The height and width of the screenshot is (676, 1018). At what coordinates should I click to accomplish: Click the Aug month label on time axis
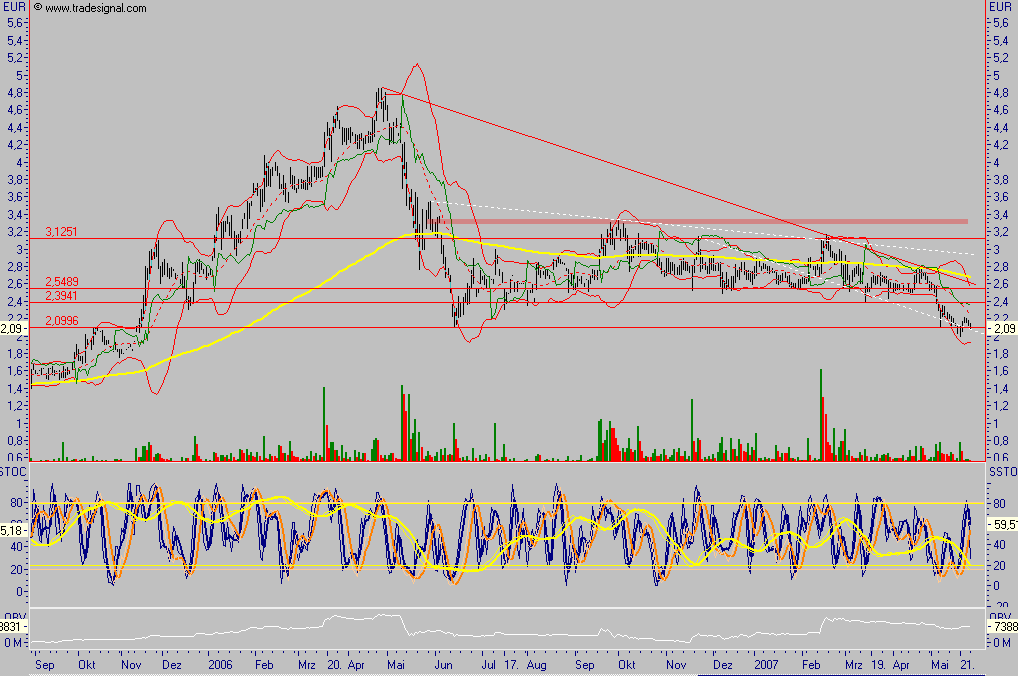[x=536, y=665]
